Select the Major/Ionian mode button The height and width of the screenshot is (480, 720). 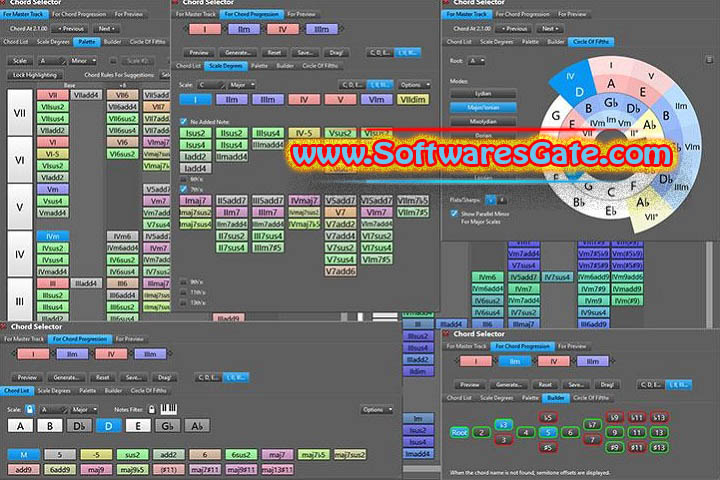coord(483,107)
